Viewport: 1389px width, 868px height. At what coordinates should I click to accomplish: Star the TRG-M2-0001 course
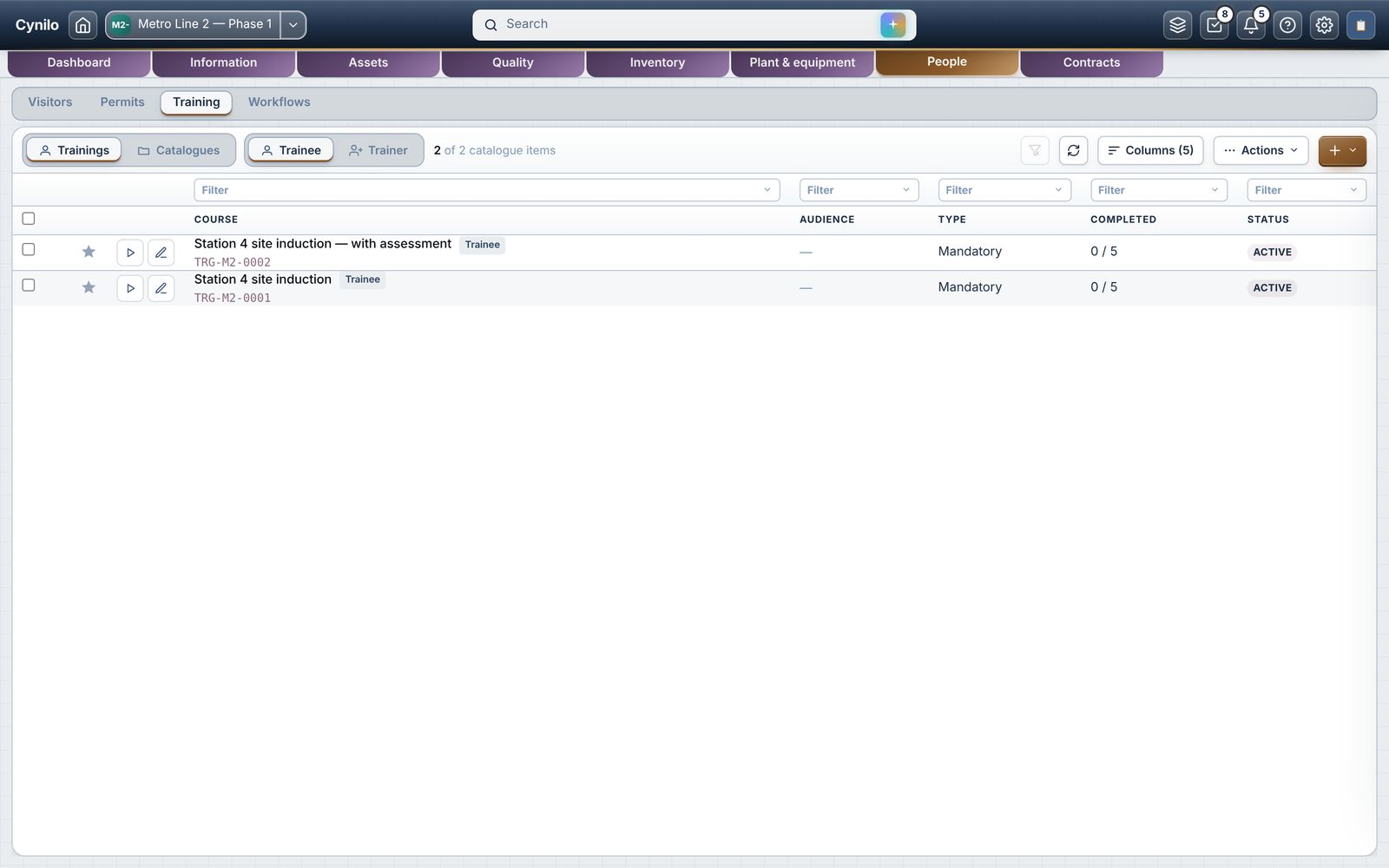pyautogui.click(x=89, y=287)
